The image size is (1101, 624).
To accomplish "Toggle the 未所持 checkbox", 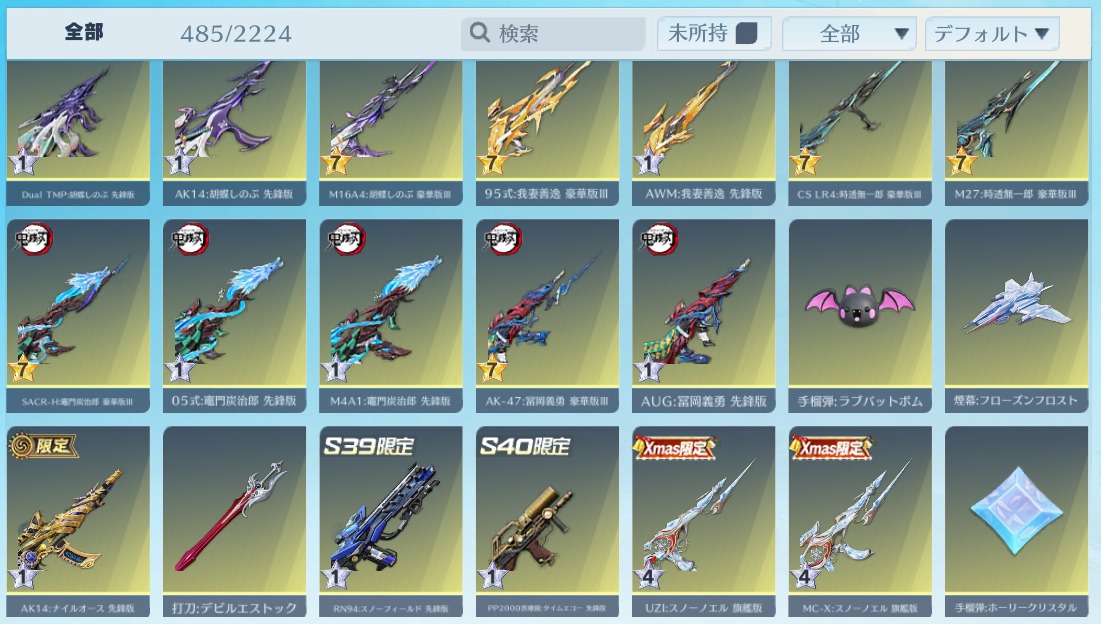I will [x=746, y=33].
